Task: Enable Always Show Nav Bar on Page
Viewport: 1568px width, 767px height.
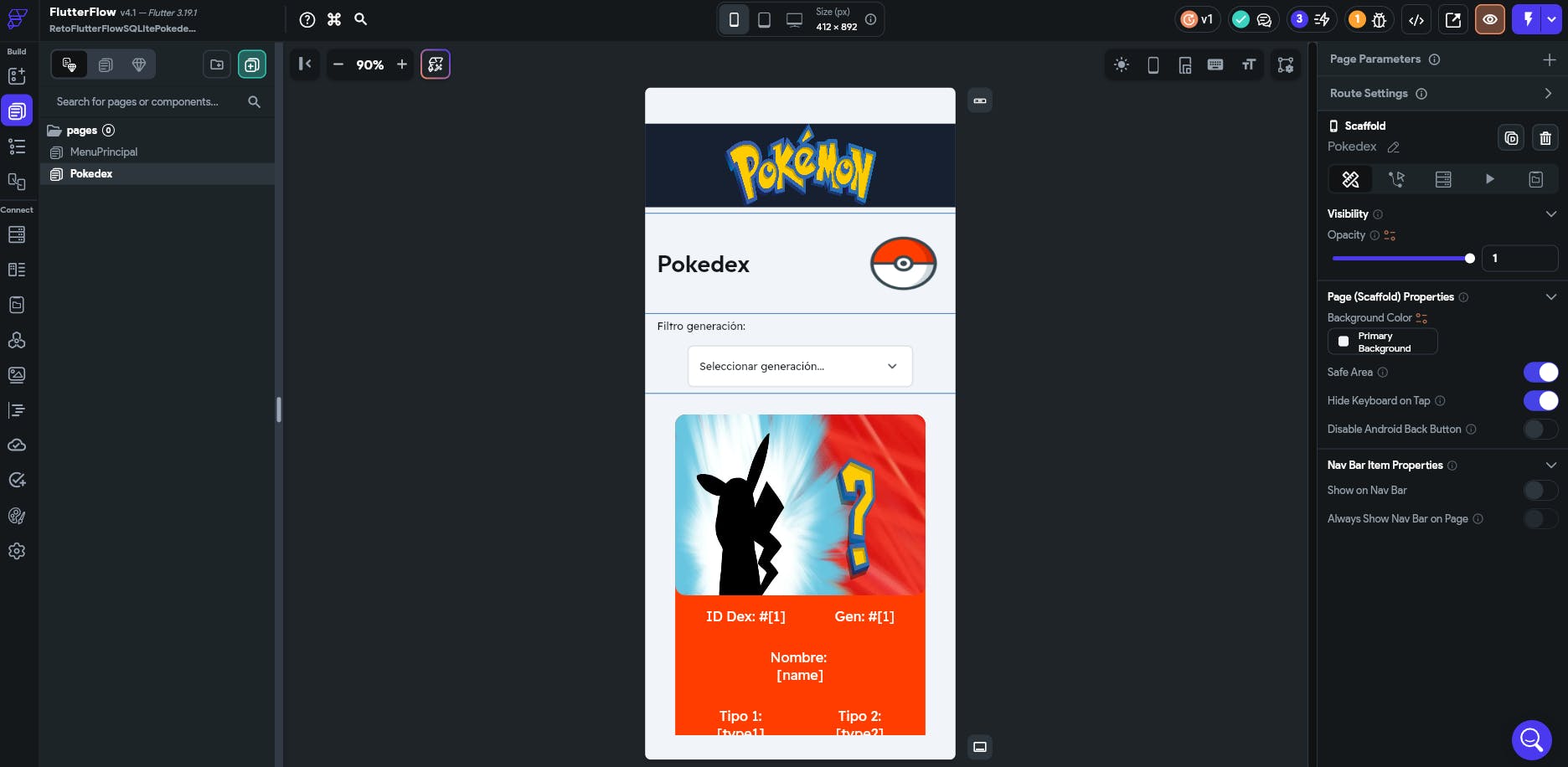Action: [x=1540, y=518]
